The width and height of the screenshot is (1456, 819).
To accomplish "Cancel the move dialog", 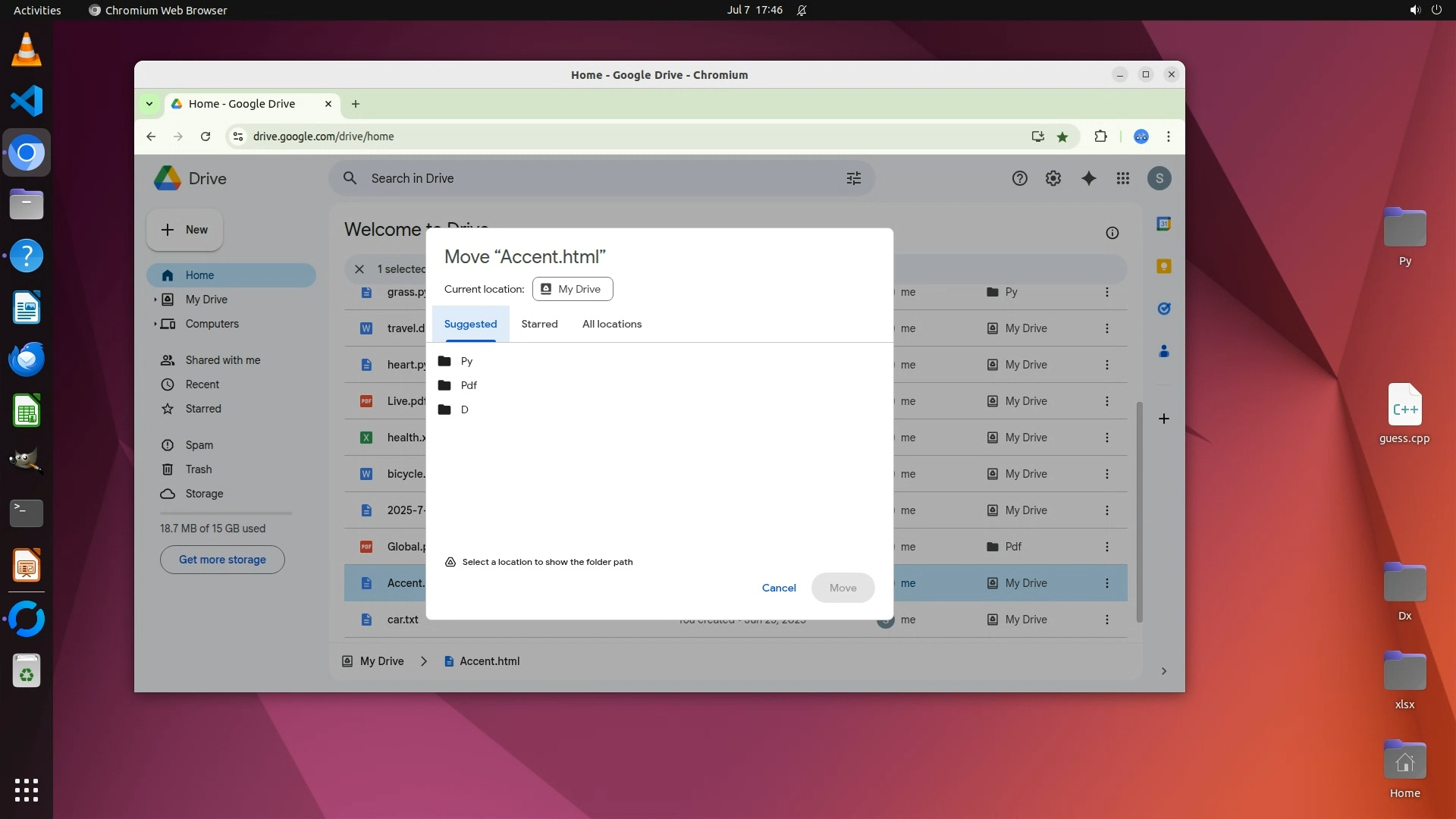I will (778, 588).
